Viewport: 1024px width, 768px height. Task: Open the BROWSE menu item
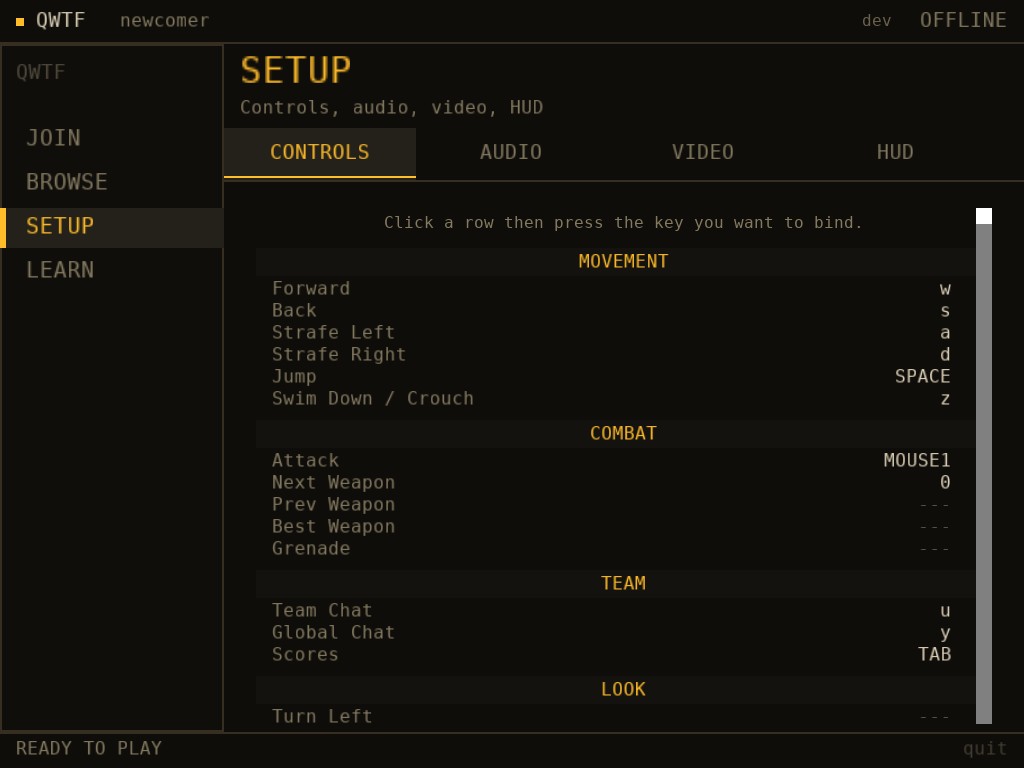pos(112,182)
